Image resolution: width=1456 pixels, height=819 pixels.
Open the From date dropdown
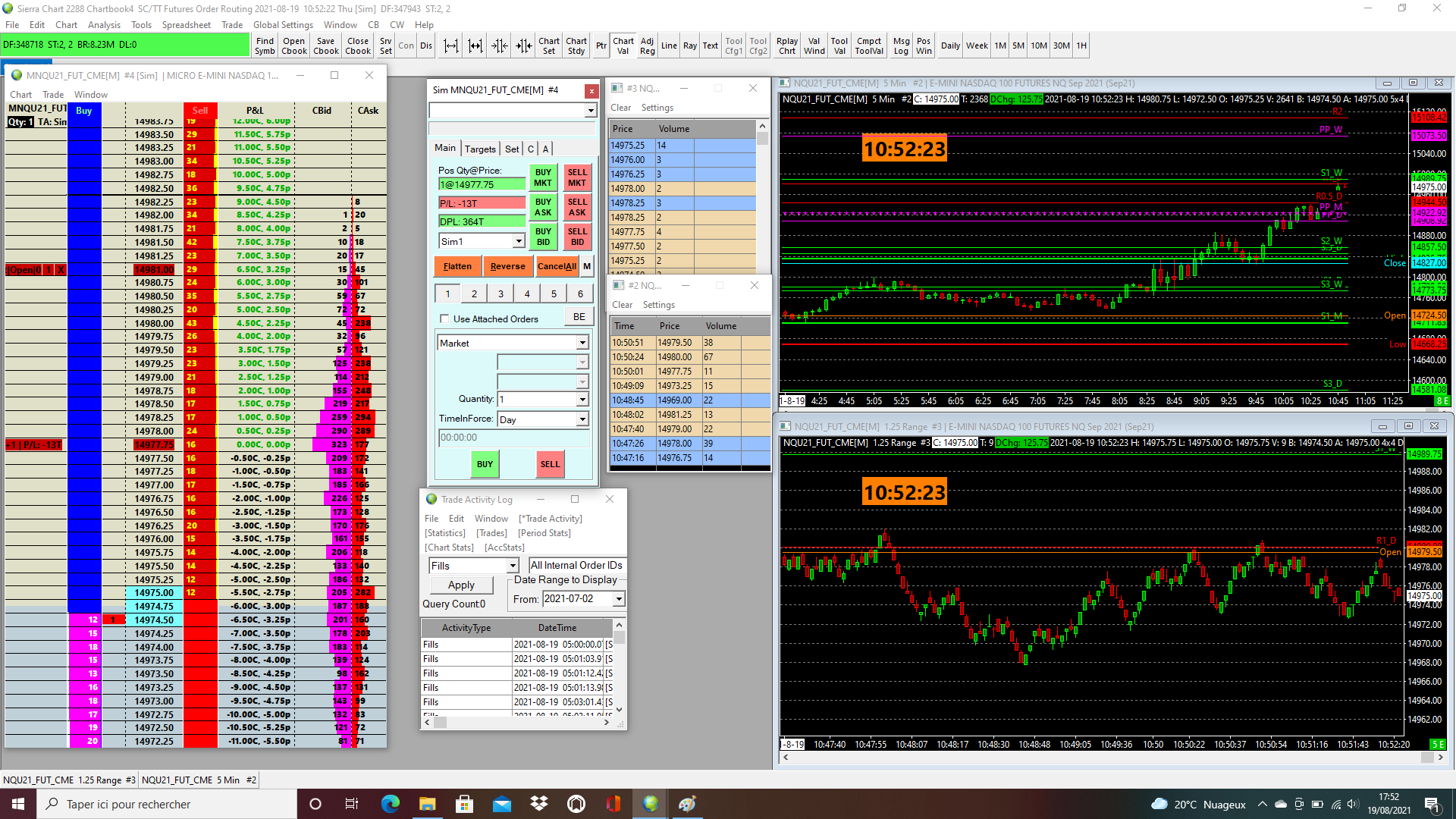point(619,599)
